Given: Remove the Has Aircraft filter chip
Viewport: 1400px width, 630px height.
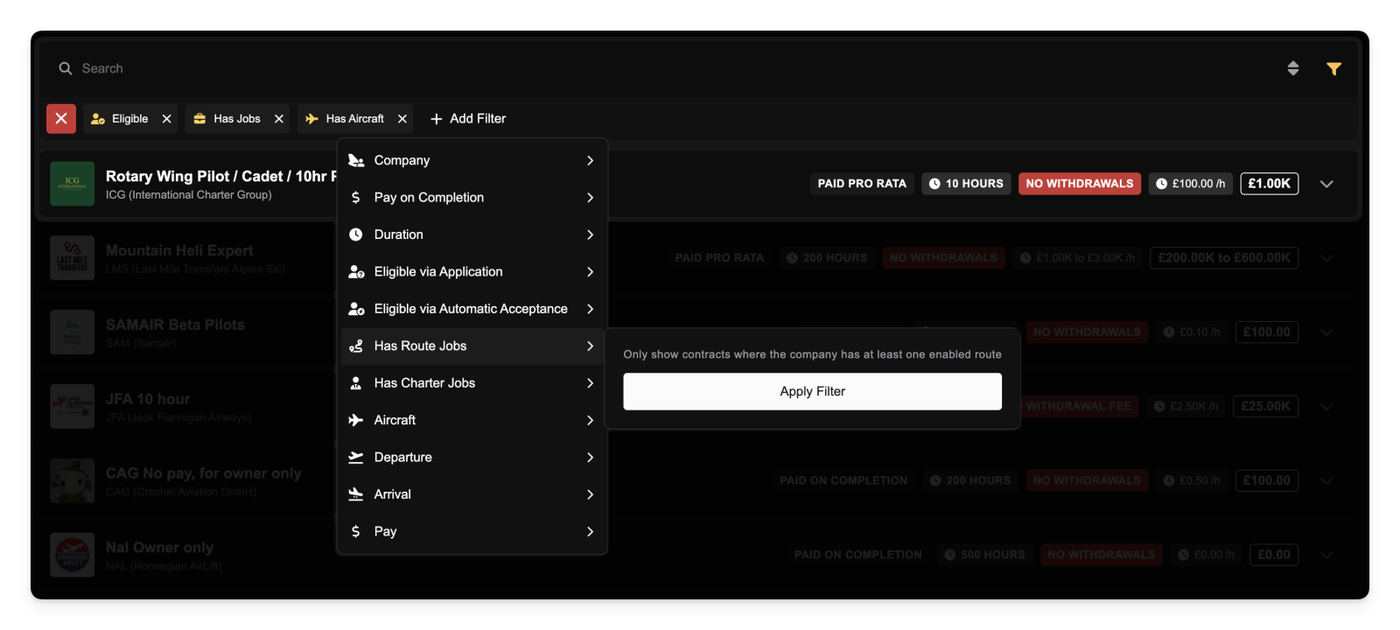Looking at the screenshot, I should click(402, 119).
